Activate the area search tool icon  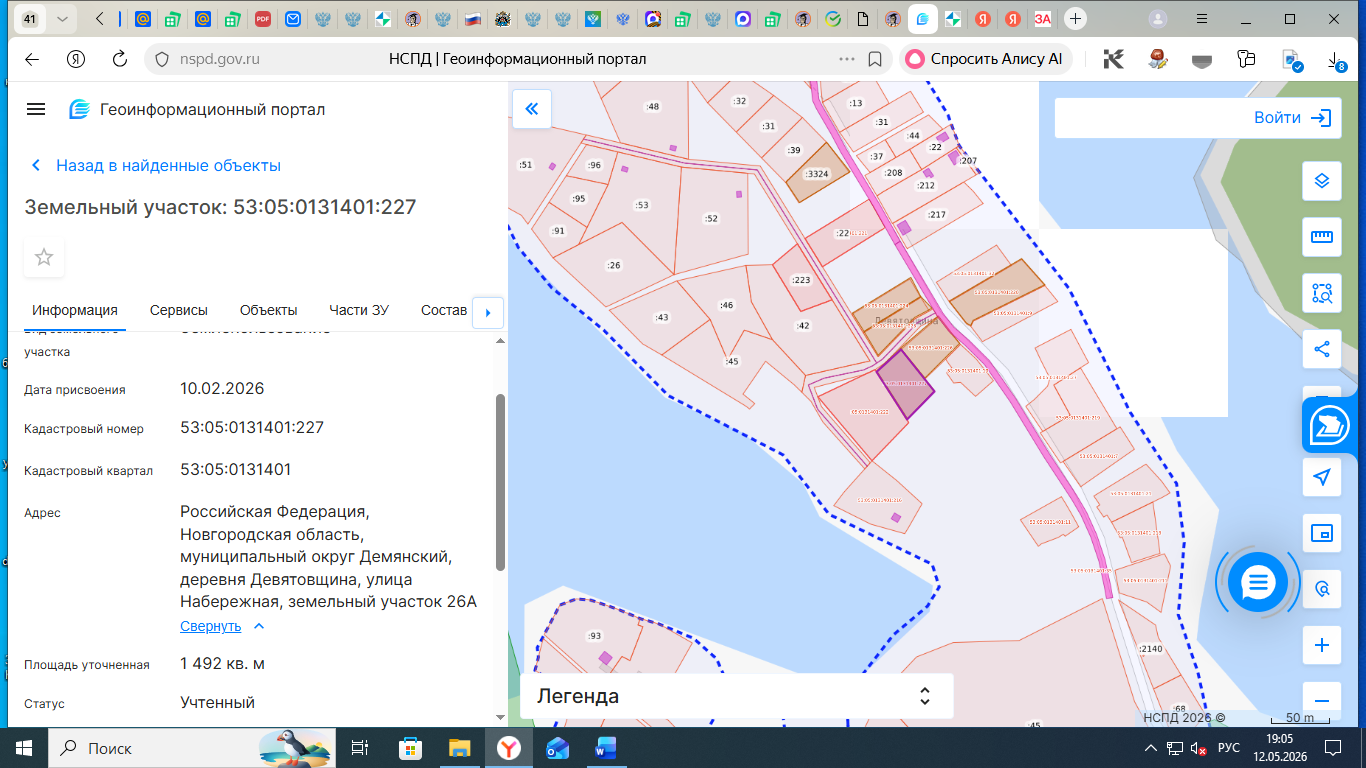tap(1322, 293)
